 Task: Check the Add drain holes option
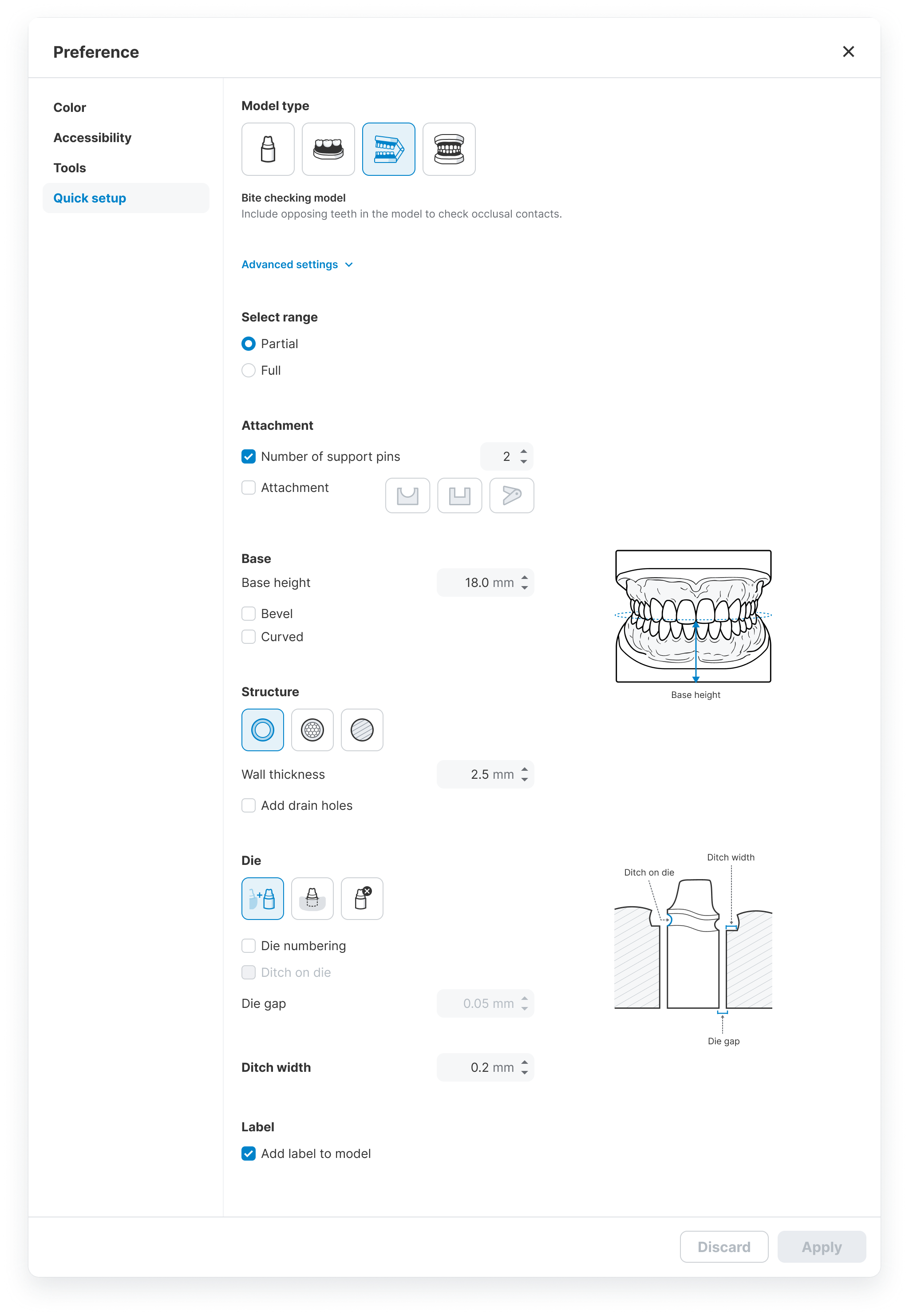[248, 805]
